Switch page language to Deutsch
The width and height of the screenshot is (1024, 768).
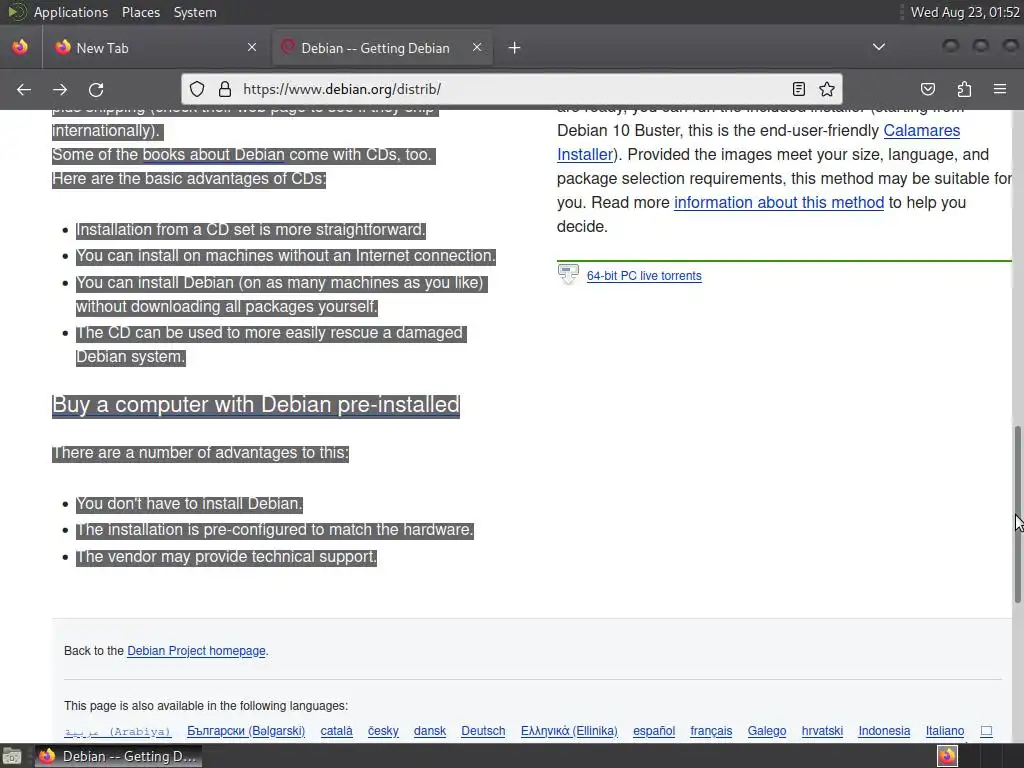pos(483,731)
